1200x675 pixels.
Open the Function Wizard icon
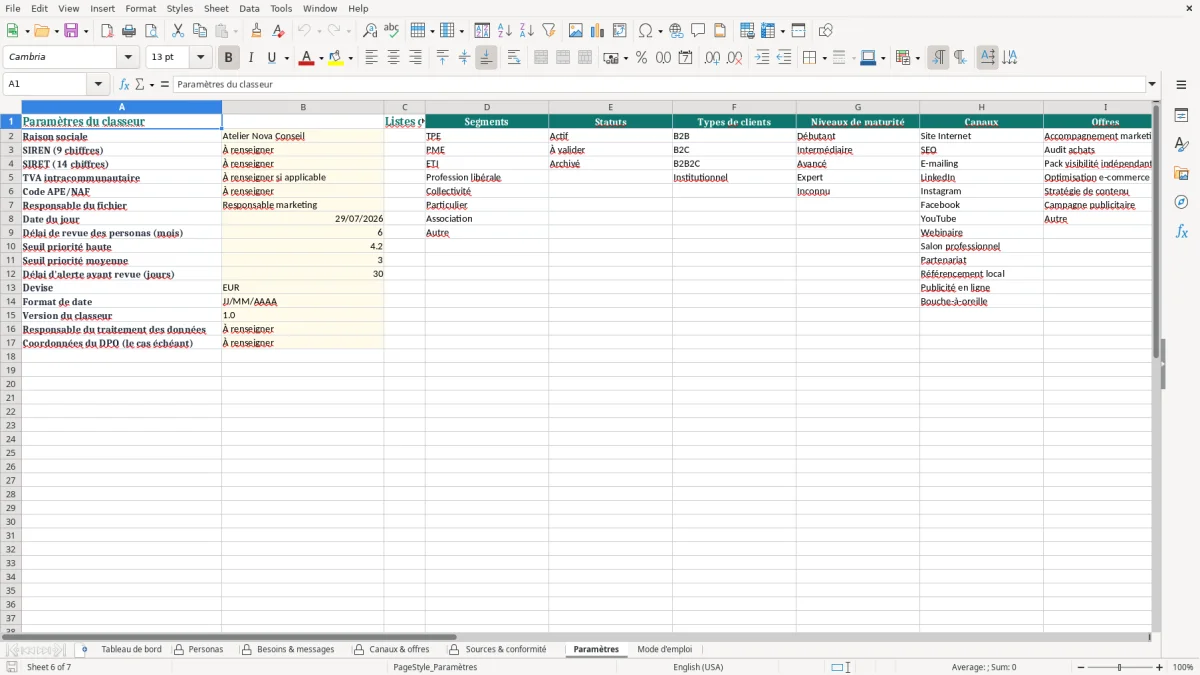125,85
